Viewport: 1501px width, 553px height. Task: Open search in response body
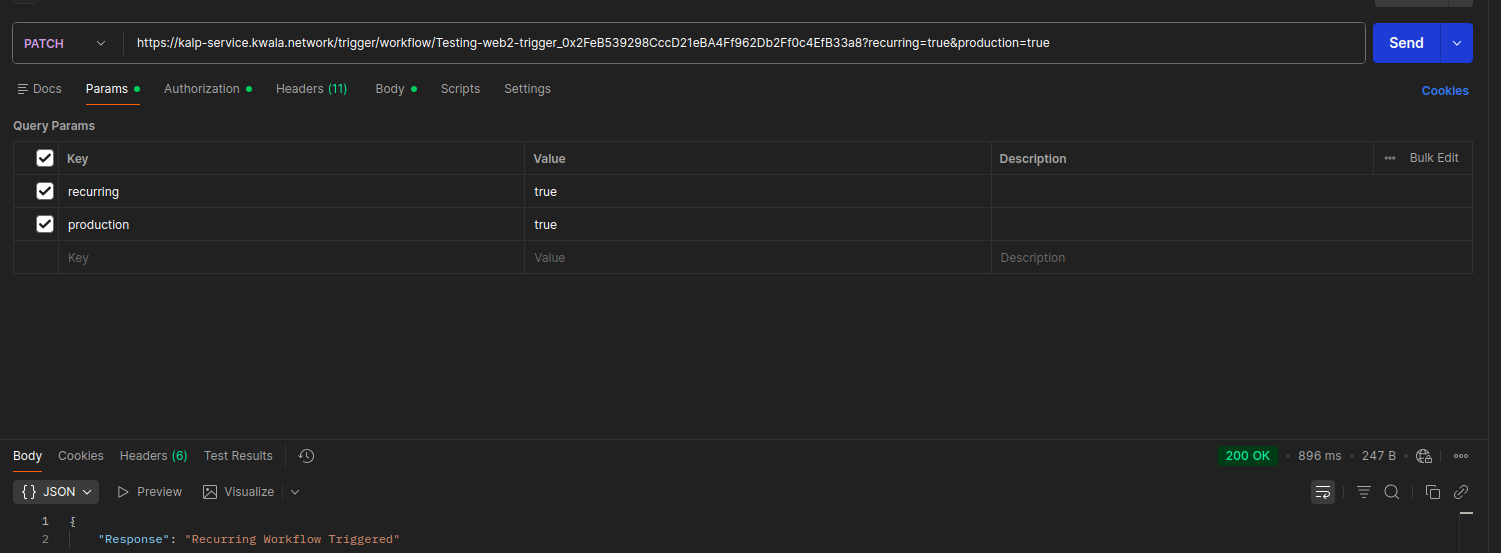(x=1391, y=492)
